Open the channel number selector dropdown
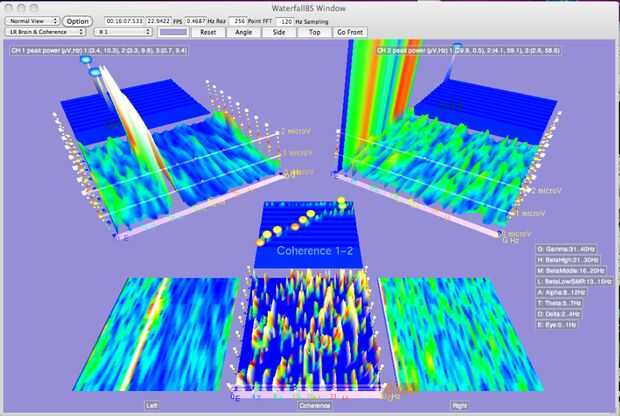Image resolution: width=620 pixels, height=416 pixels. tap(123, 32)
